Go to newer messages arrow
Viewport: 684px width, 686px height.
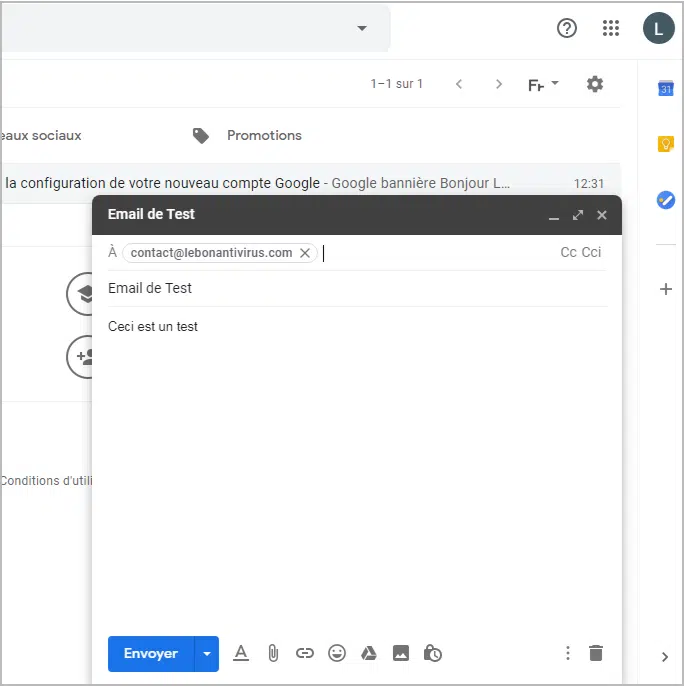[459, 84]
